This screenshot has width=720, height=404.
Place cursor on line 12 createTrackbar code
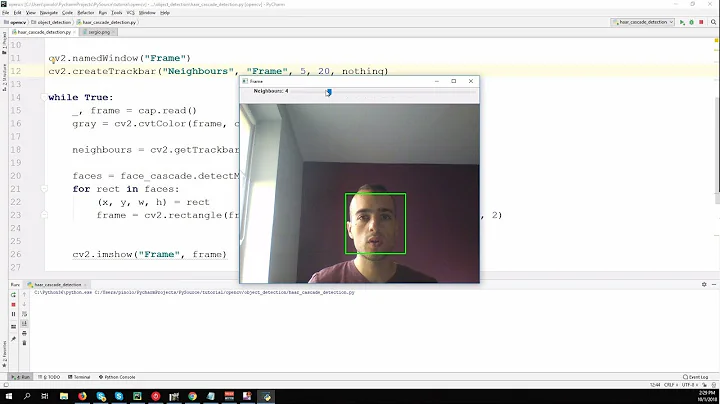coord(218,71)
